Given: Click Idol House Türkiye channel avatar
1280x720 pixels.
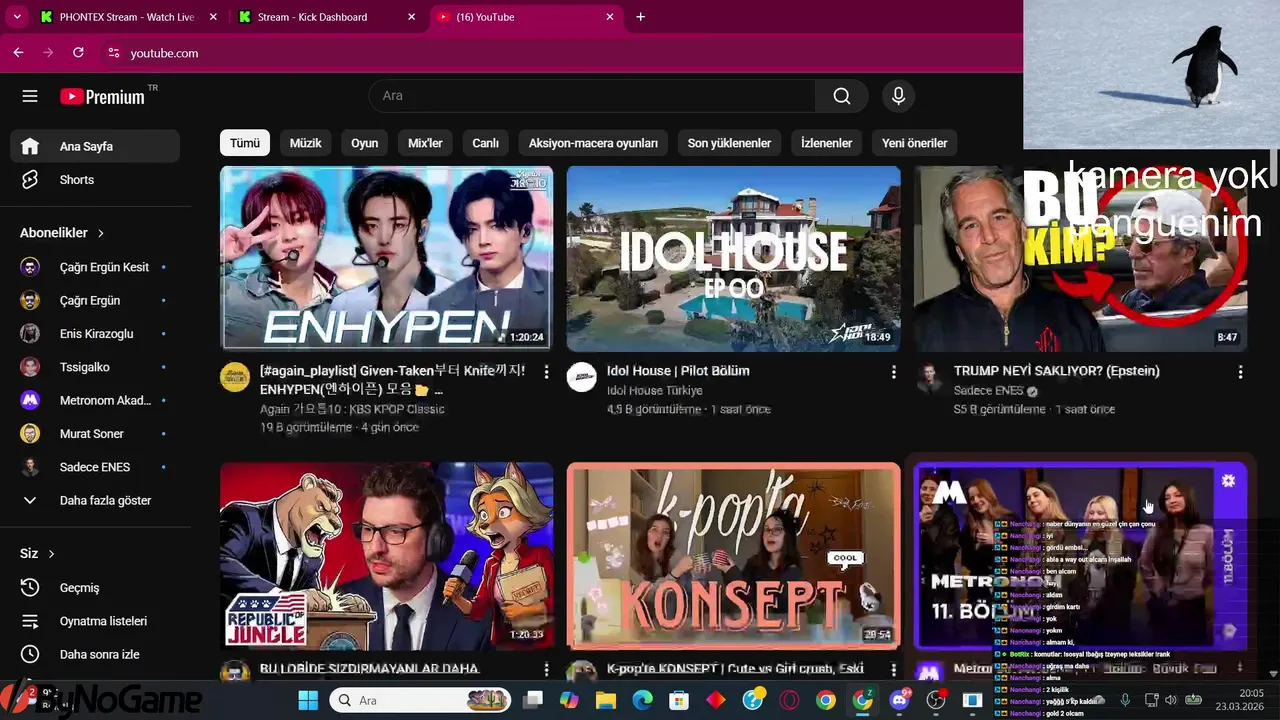Looking at the screenshot, I should click(582, 377).
